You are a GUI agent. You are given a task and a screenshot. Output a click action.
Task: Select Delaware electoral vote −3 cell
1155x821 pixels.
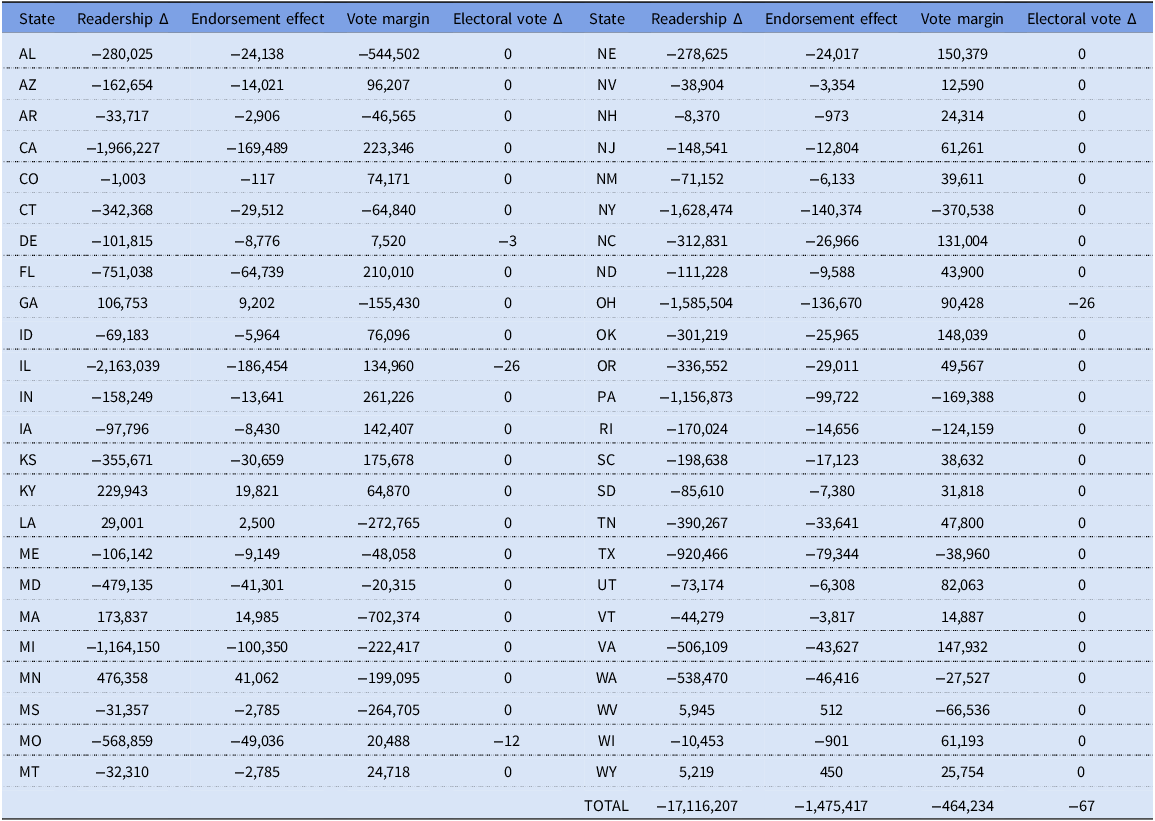click(507, 242)
